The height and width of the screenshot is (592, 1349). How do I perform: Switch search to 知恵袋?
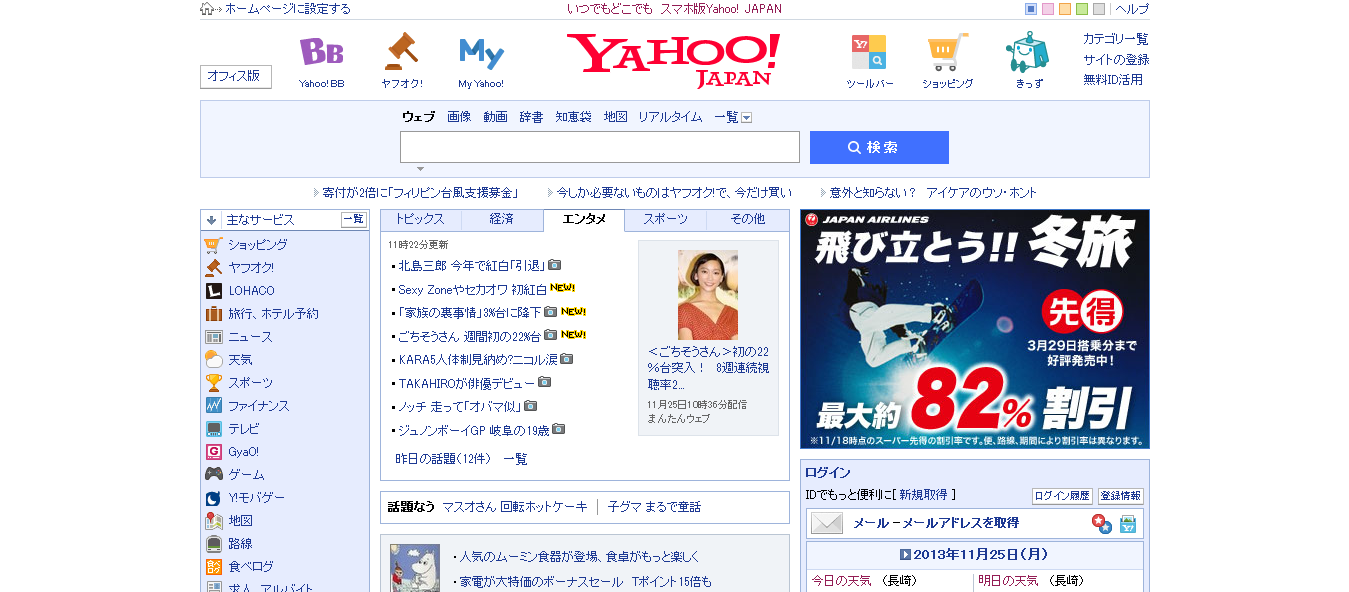coord(573,117)
